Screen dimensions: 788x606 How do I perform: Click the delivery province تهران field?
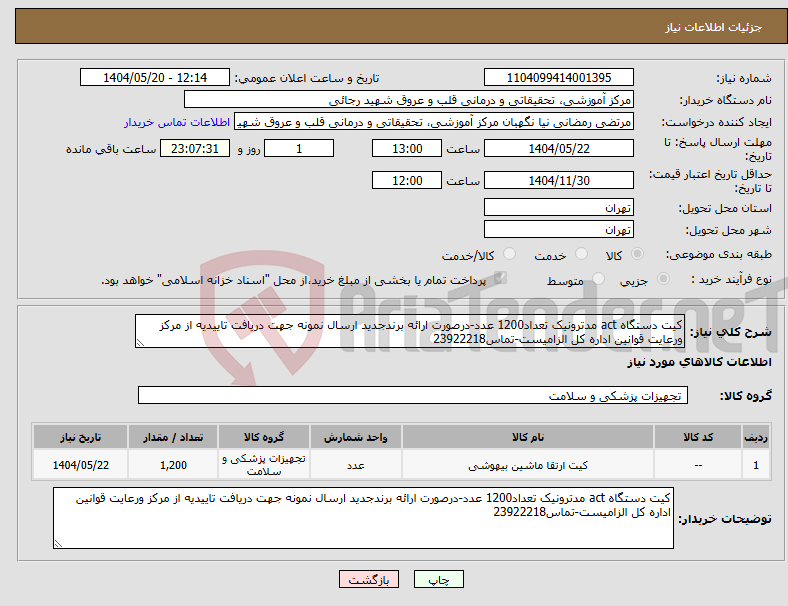[x=559, y=208]
